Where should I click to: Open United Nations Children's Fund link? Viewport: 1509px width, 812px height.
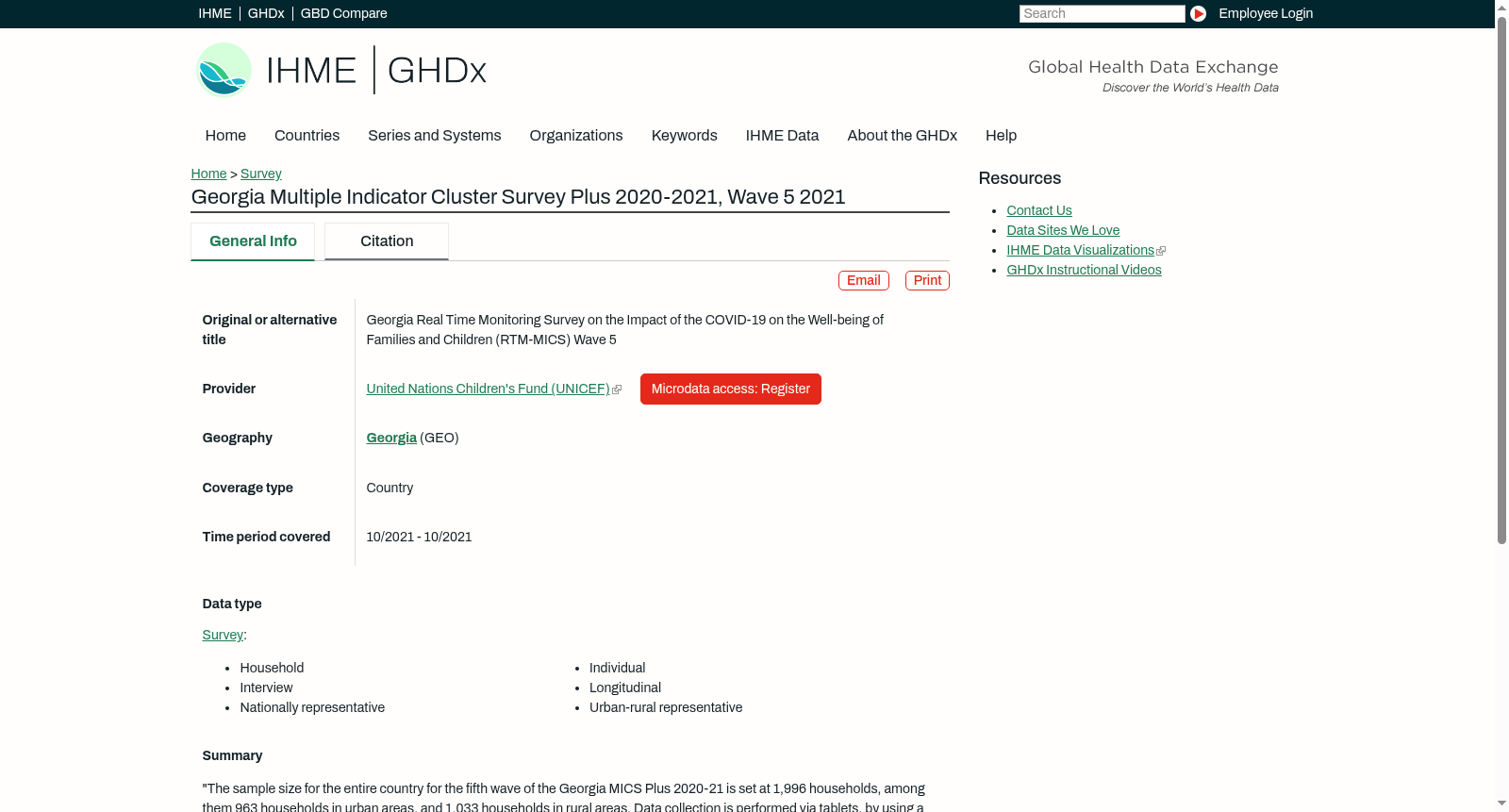click(x=488, y=389)
